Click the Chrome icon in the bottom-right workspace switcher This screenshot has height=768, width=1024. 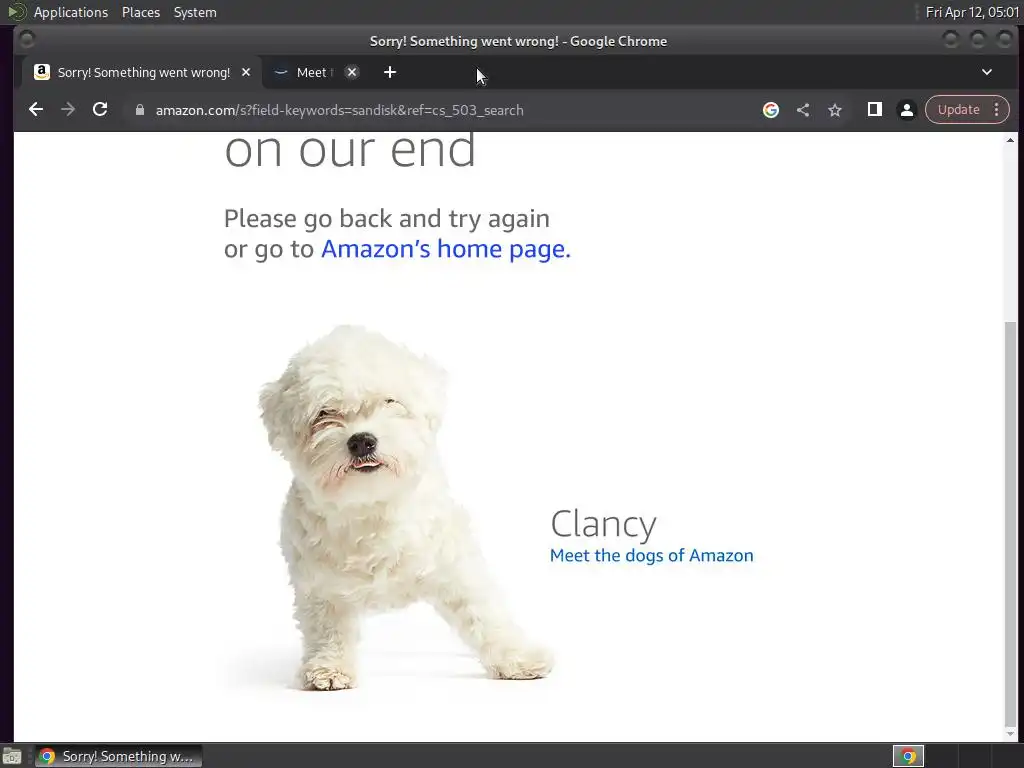coord(908,756)
